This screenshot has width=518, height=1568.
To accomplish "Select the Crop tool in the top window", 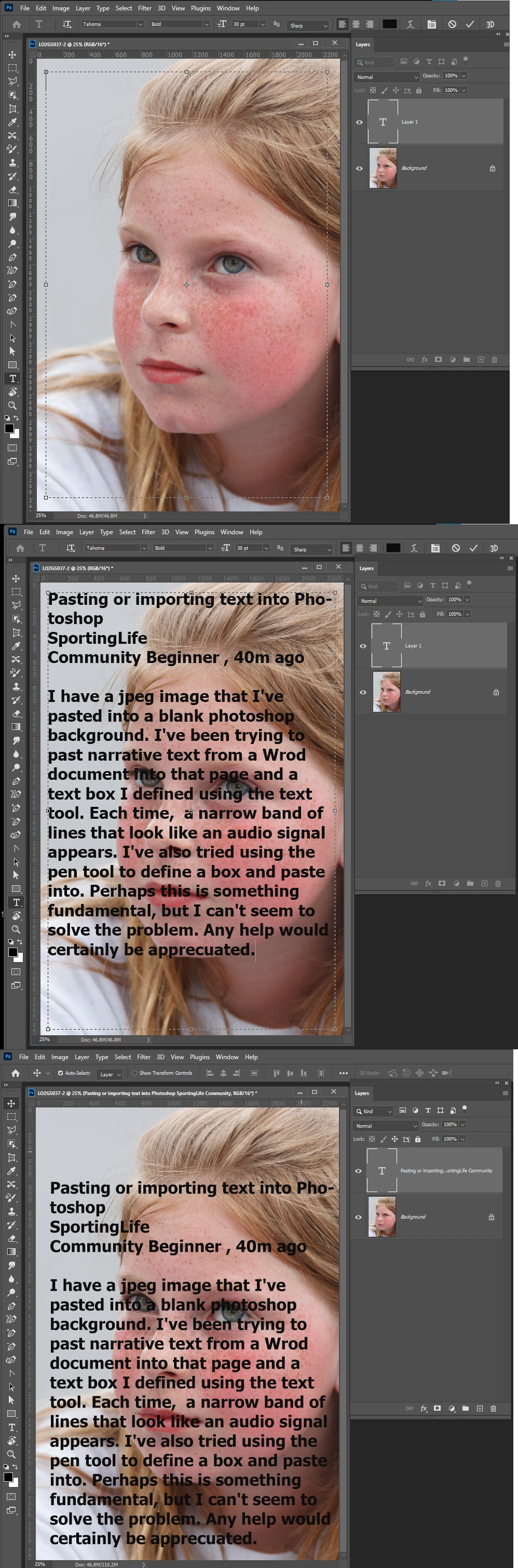I will coord(12,109).
